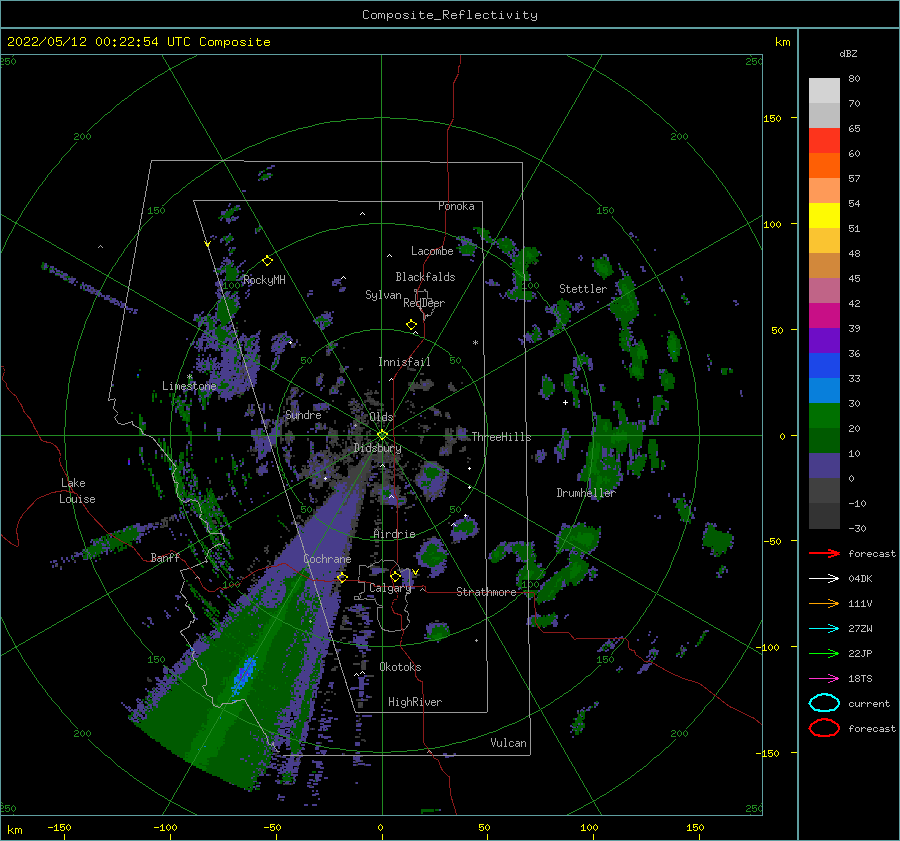Click the ThreeHills city label
900x841 pixels.
(x=502, y=437)
